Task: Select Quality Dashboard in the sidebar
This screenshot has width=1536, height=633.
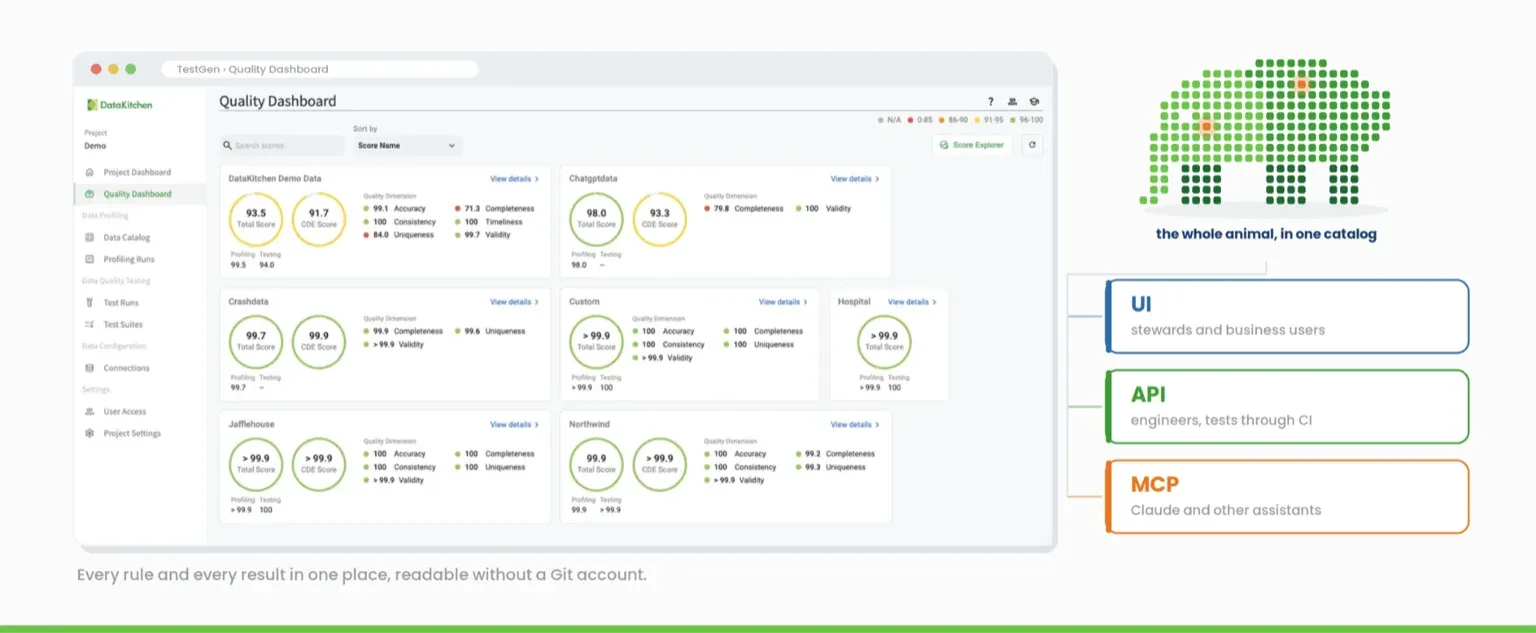Action: click(137, 194)
